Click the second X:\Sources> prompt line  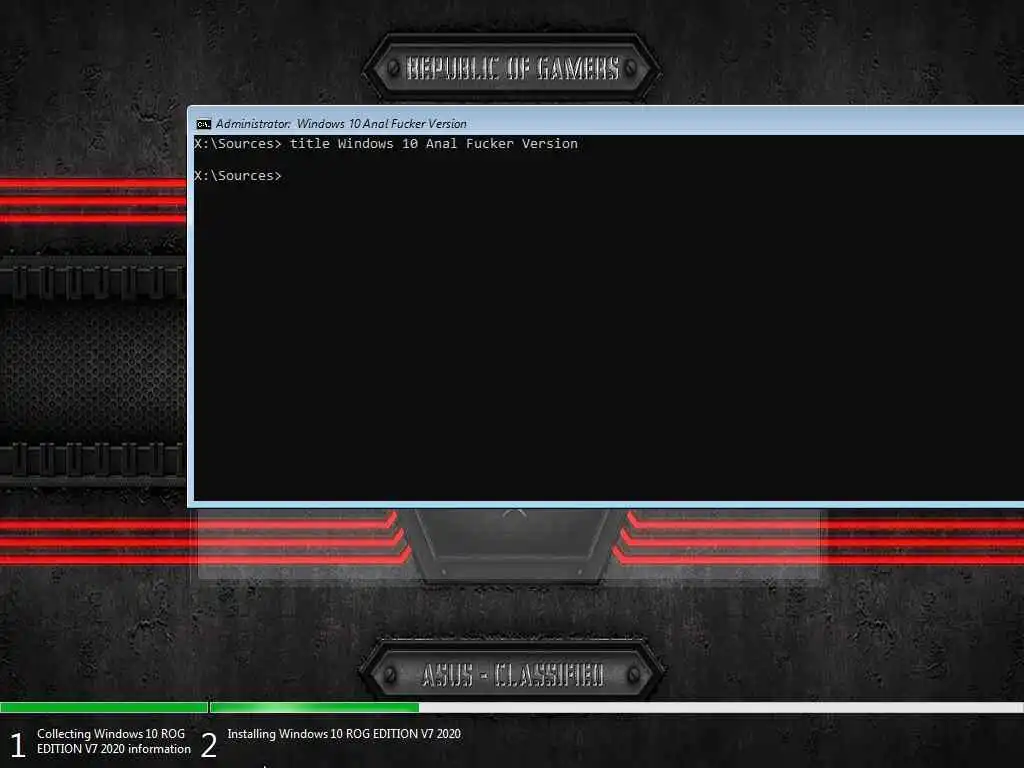coord(238,176)
